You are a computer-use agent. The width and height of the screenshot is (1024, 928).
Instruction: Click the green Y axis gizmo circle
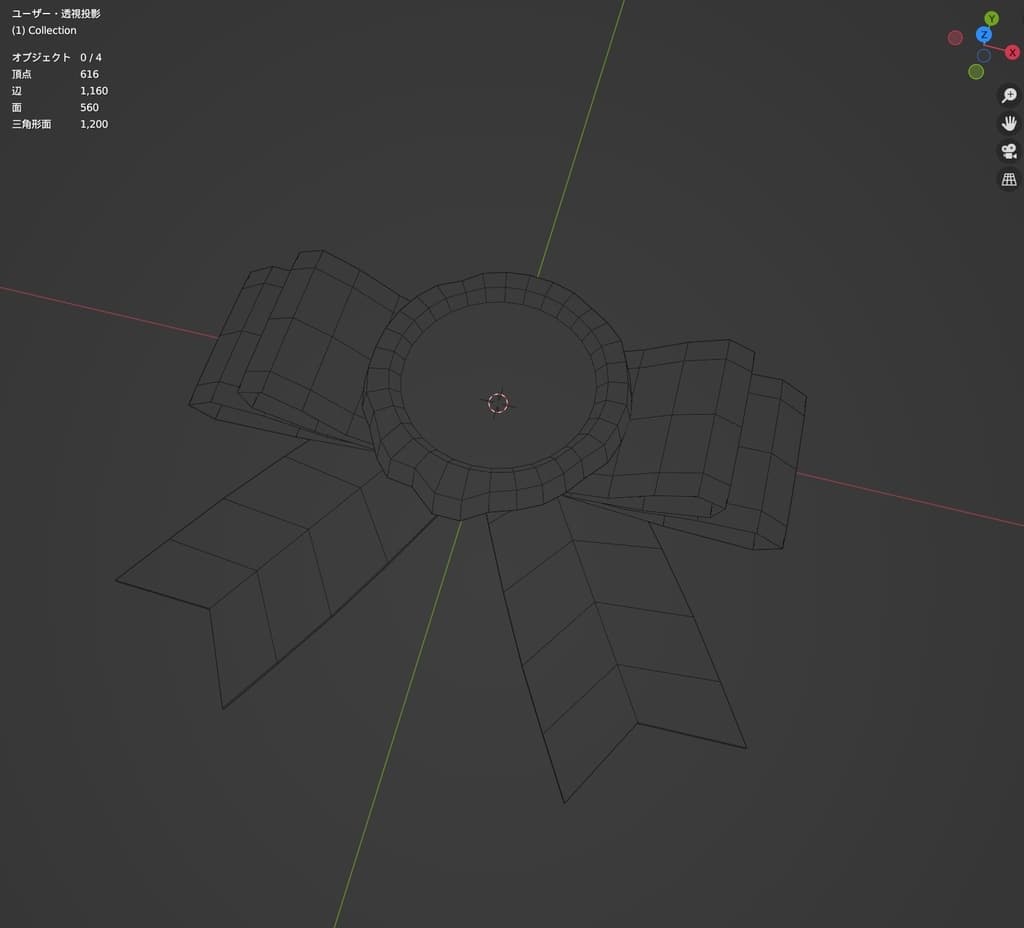pos(991,18)
